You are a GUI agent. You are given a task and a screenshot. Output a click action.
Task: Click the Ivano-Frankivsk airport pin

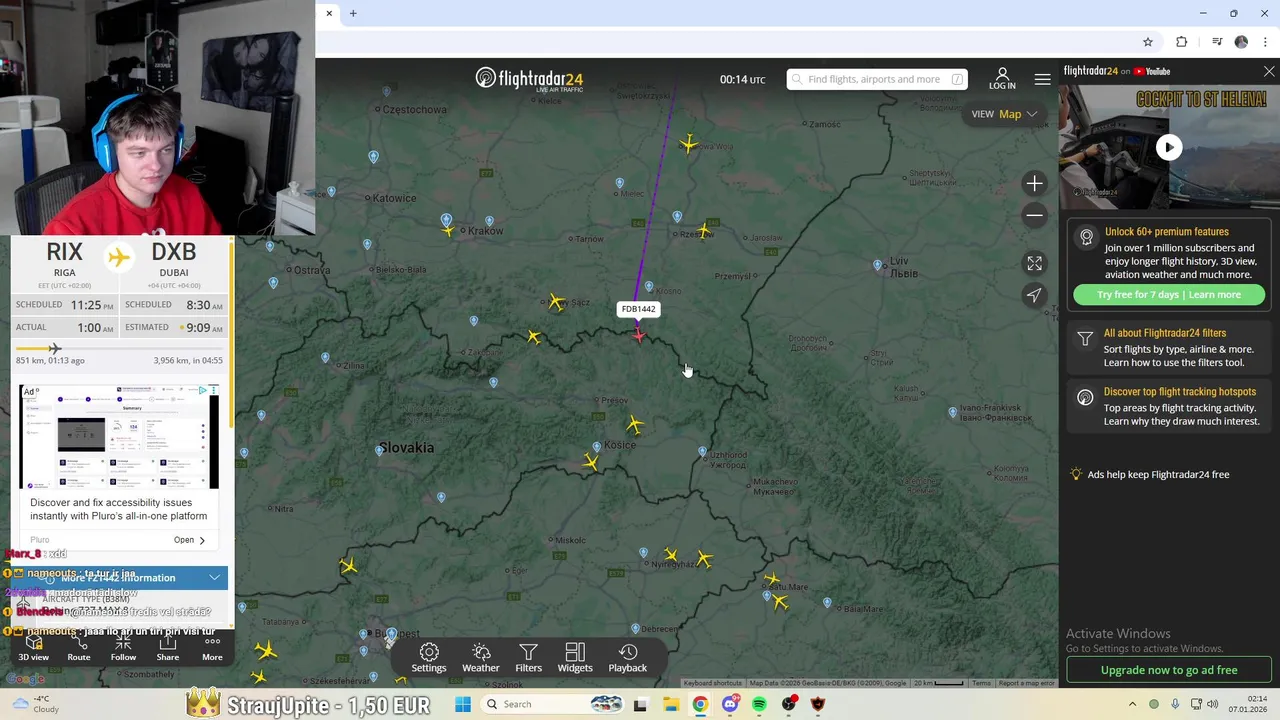pos(952,412)
